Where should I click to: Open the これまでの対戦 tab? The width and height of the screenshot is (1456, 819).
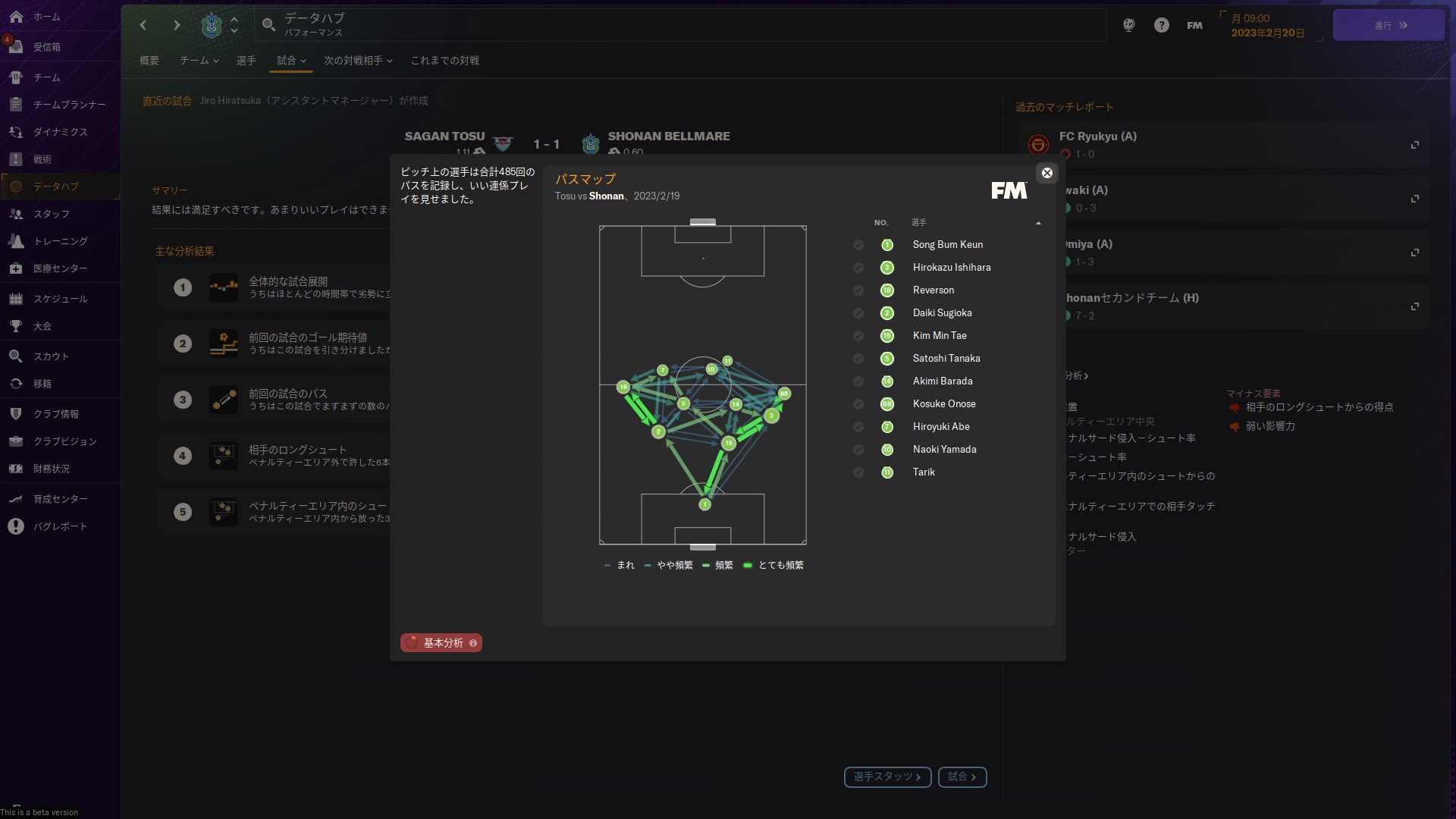tap(444, 61)
